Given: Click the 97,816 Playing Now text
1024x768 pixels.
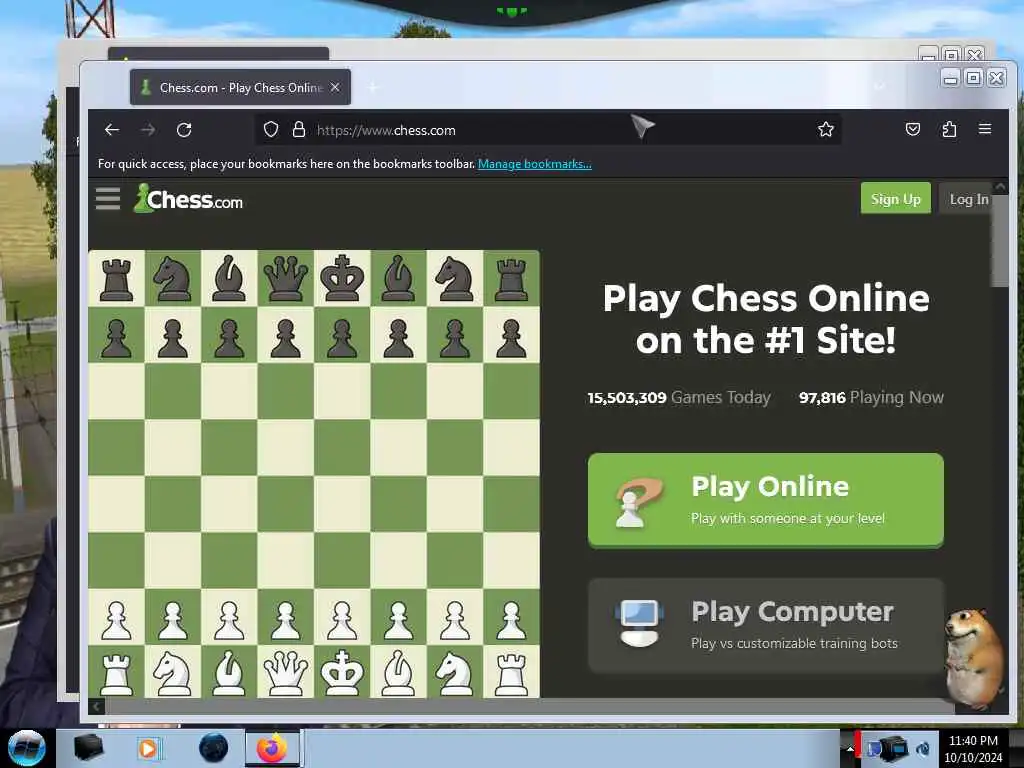Looking at the screenshot, I should (871, 398).
